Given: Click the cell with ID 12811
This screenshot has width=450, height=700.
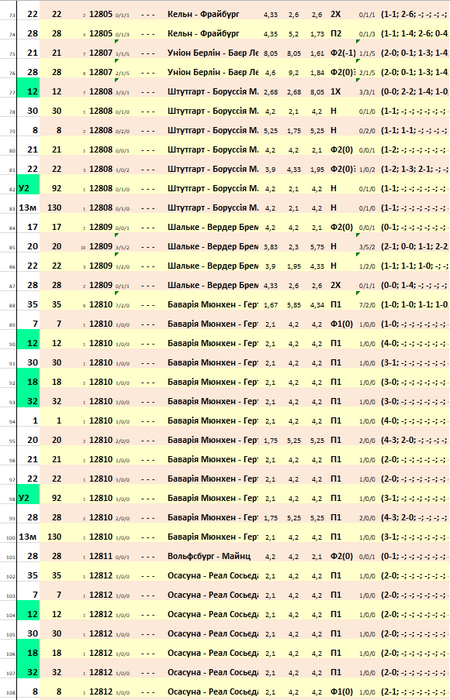Looking at the screenshot, I should (x=101, y=556).
